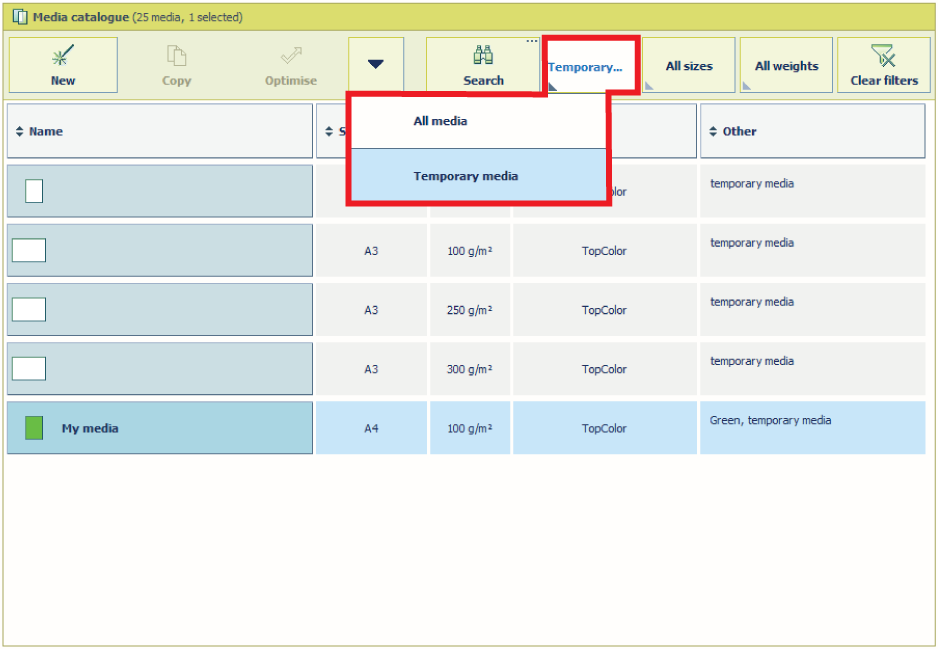The image size is (938, 649).
Task: Click the Media catalogue title icon
Action: (x=20, y=17)
